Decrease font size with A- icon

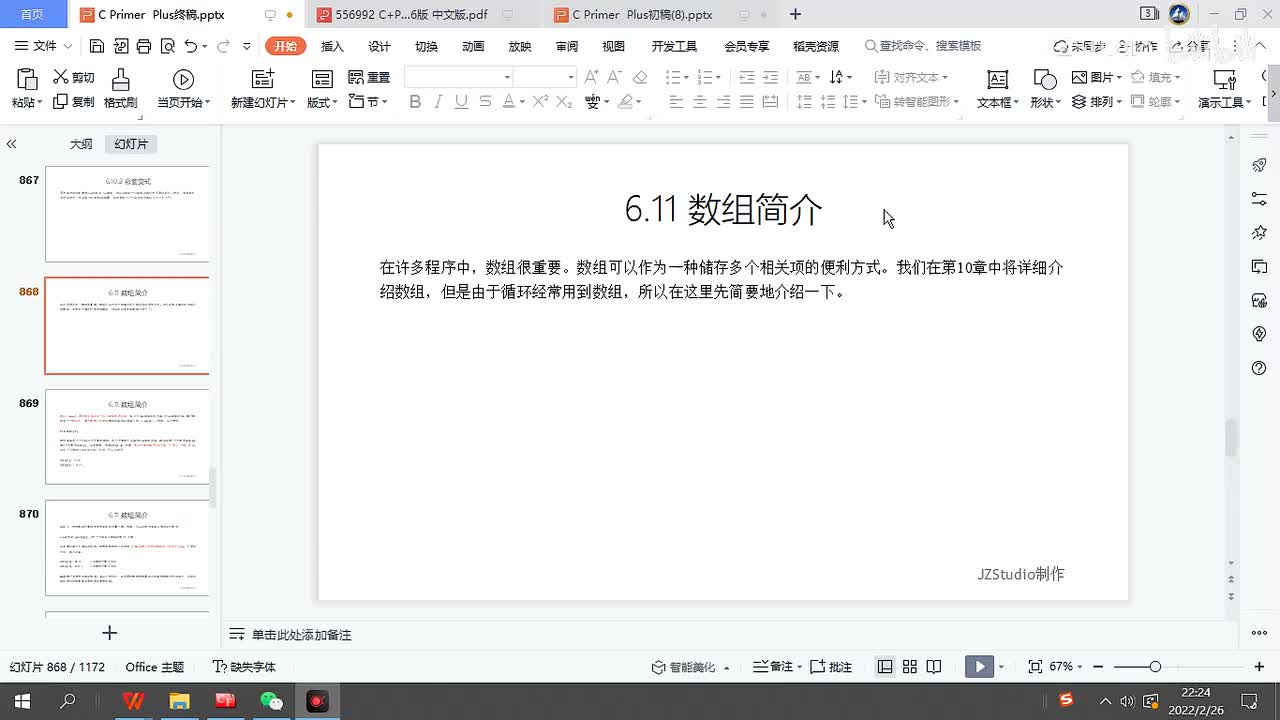click(616, 77)
